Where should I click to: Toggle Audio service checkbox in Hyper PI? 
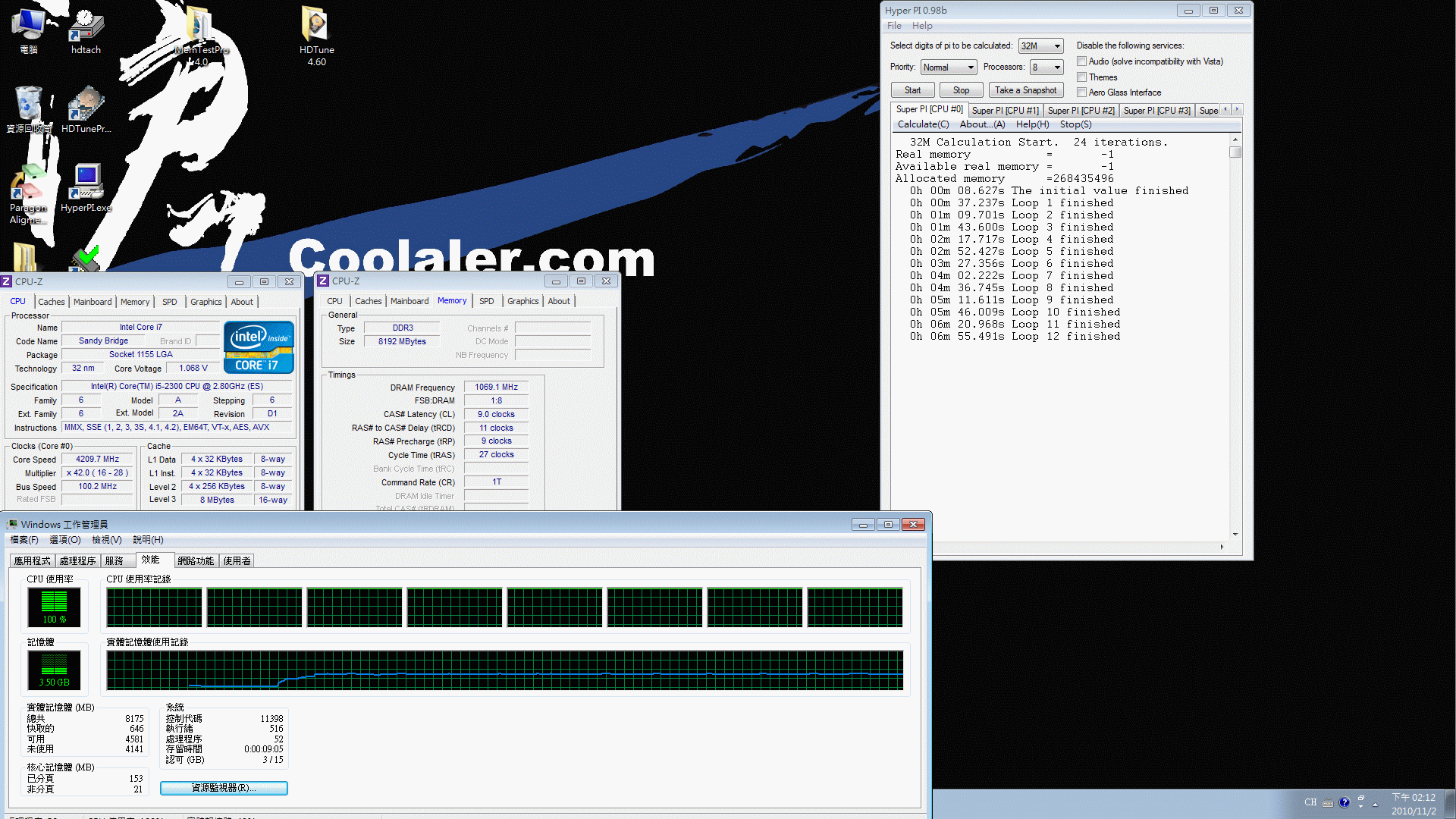(x=1082, y=61)
